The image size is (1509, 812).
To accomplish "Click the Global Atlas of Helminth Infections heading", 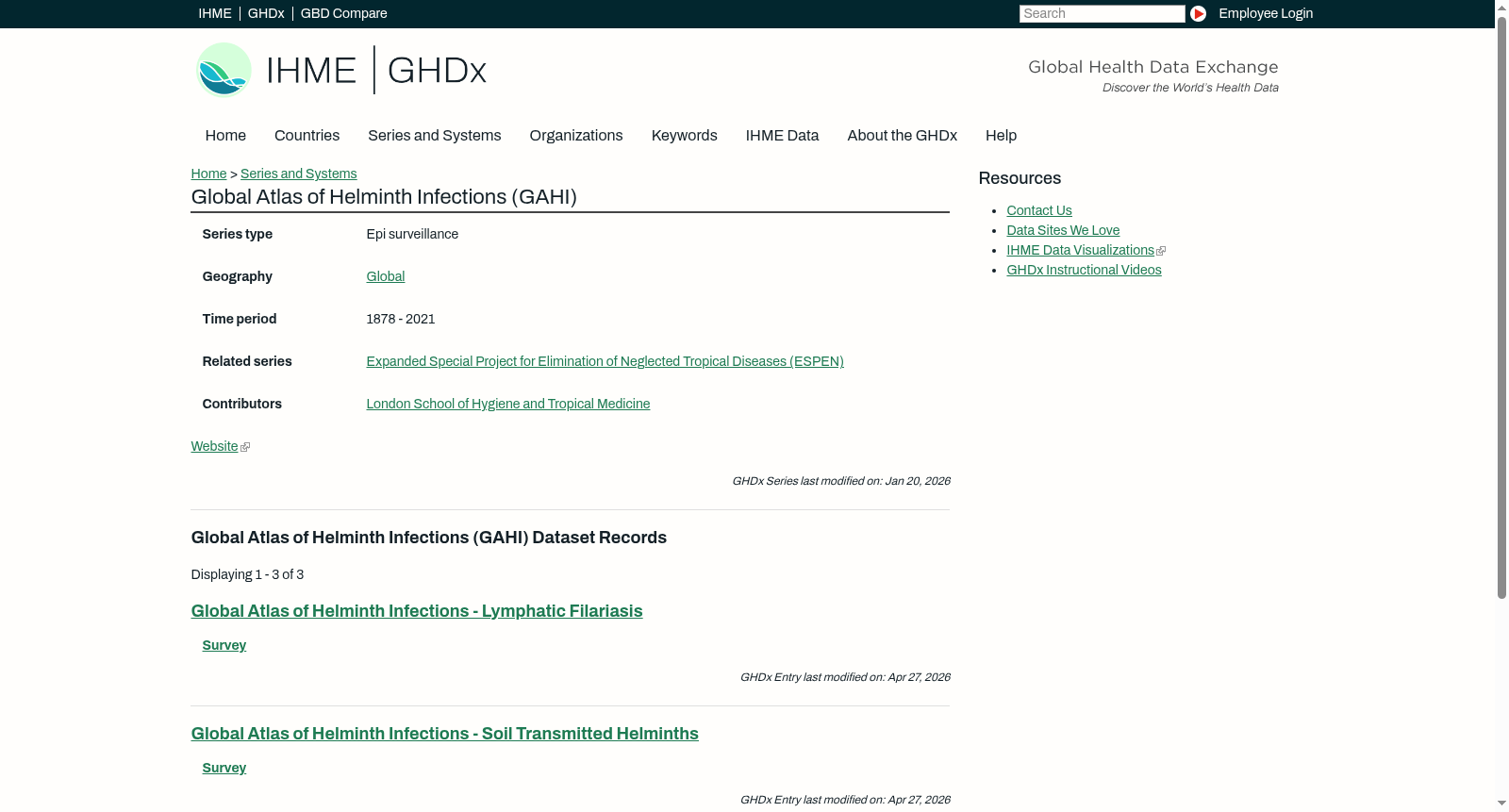I will coord(384,197).
